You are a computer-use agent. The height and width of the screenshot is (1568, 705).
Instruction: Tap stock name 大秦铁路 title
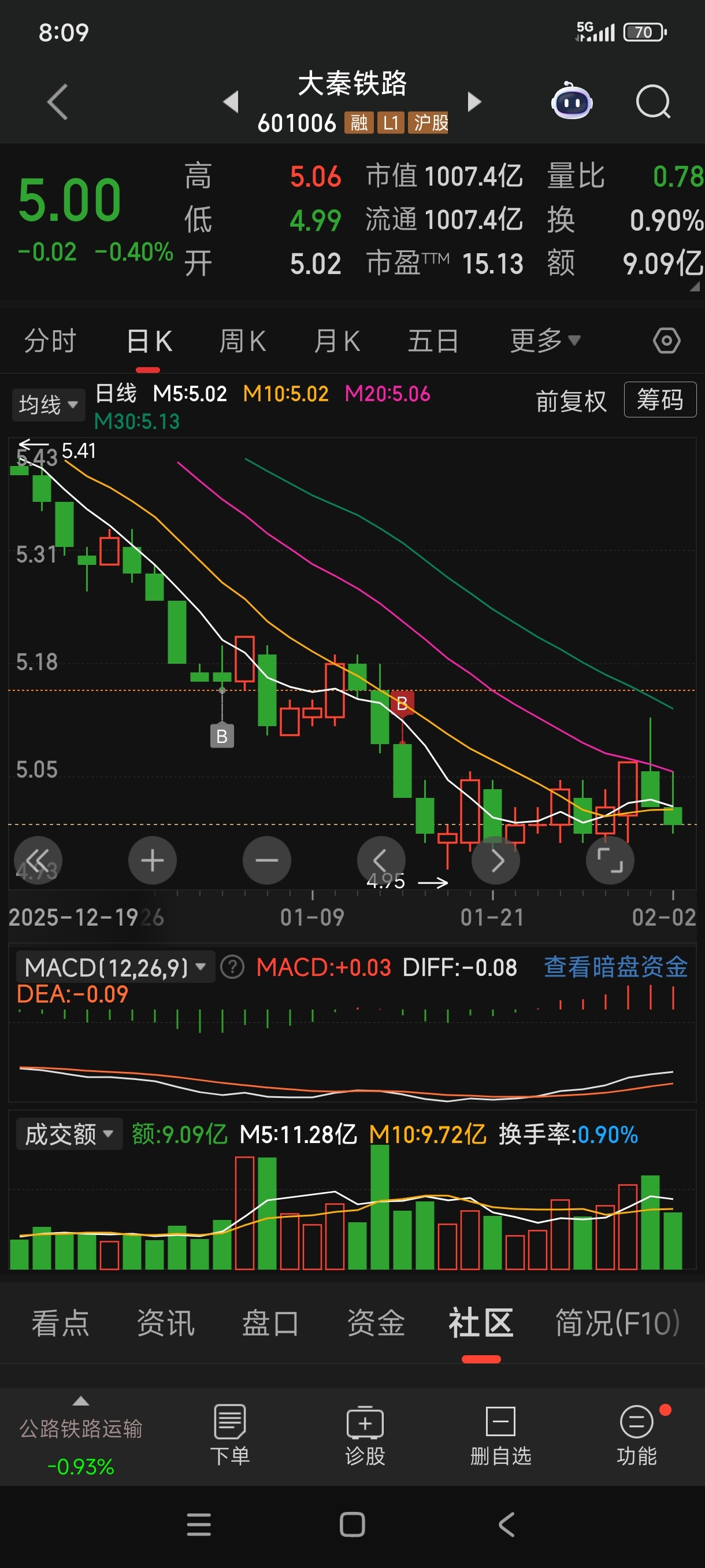point(352,83)
